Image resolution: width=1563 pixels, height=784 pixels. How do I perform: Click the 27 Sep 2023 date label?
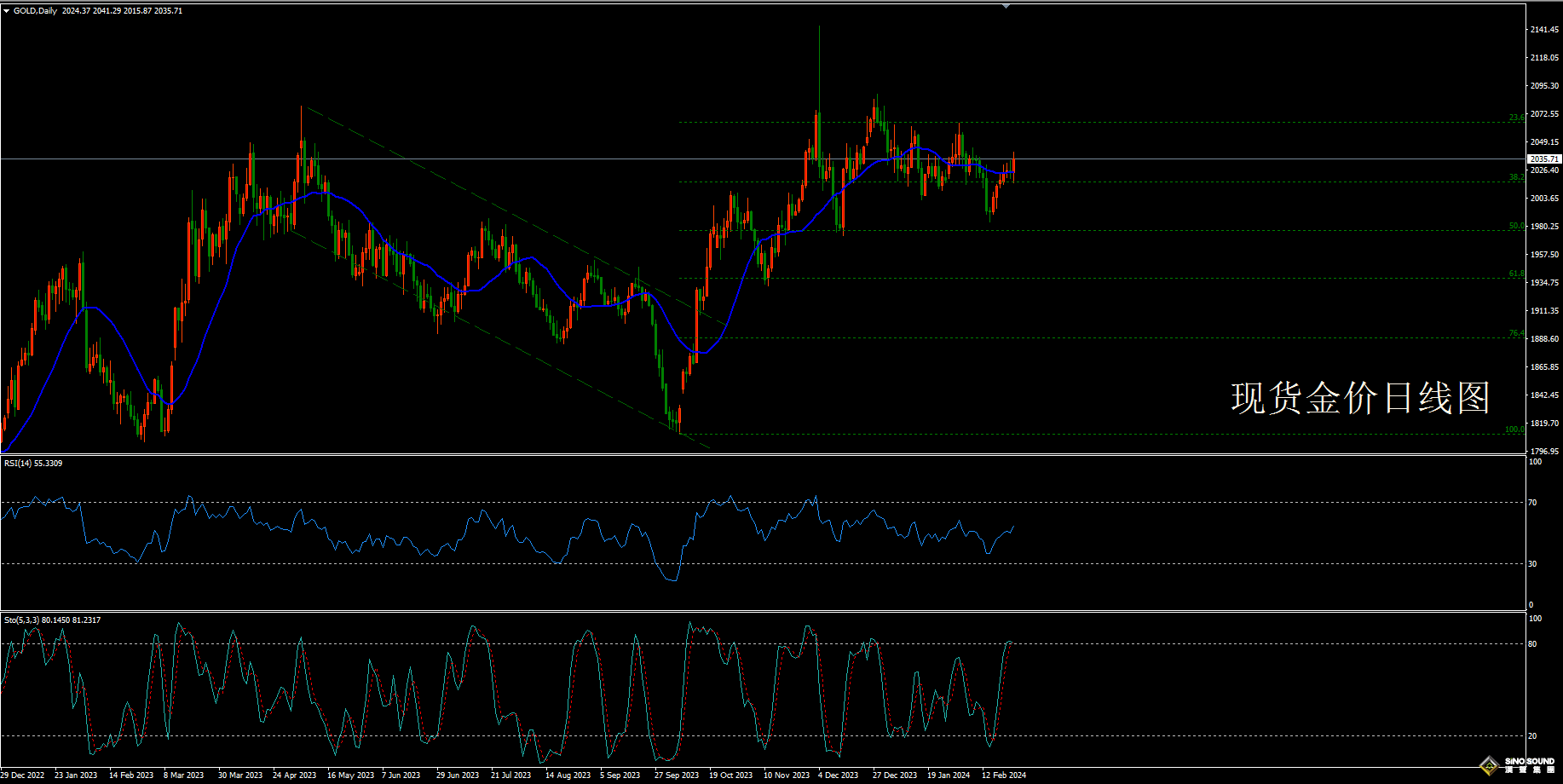(x=676, y=775)
